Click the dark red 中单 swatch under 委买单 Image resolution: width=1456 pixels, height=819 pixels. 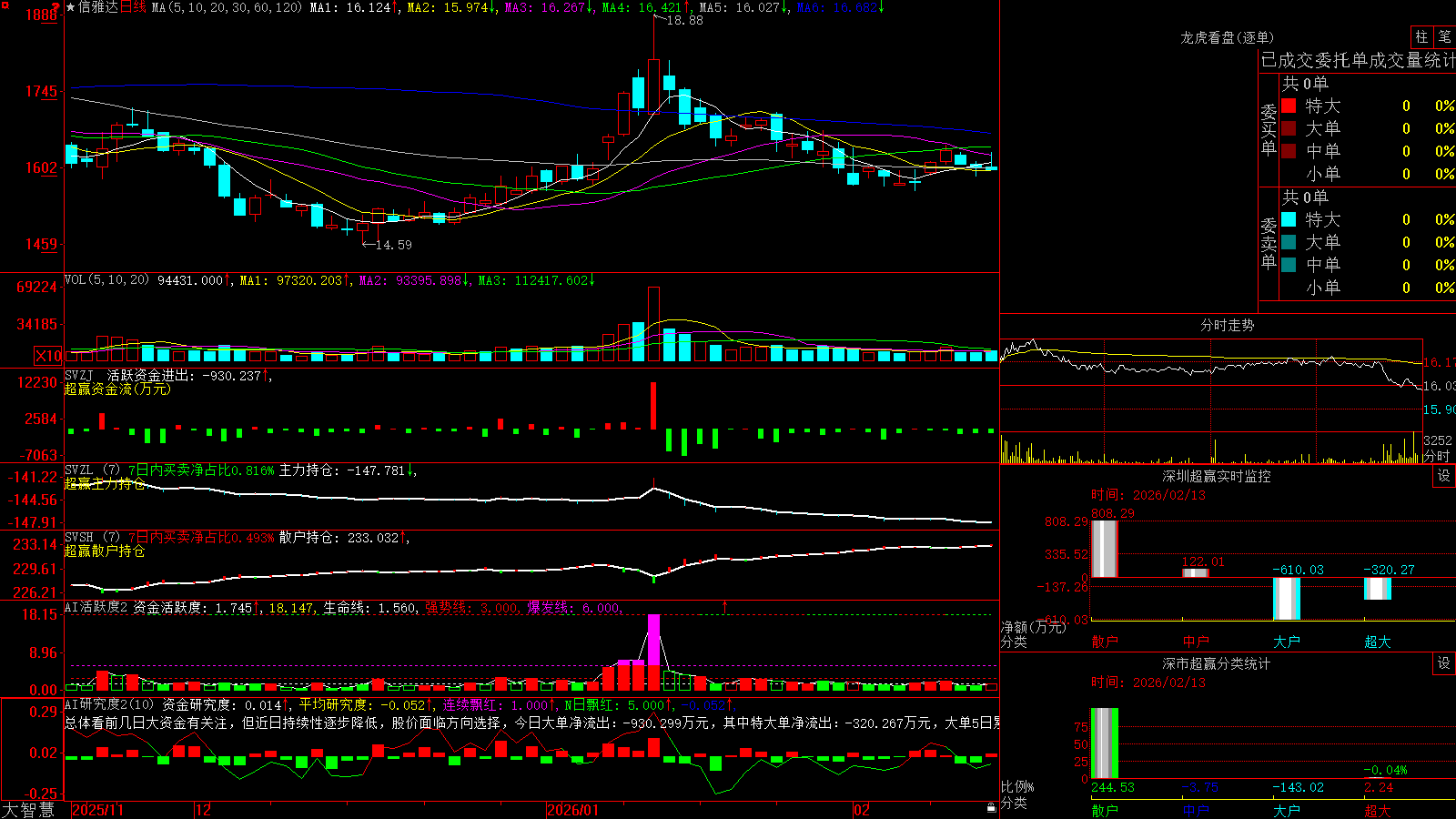coord(1289,151)
